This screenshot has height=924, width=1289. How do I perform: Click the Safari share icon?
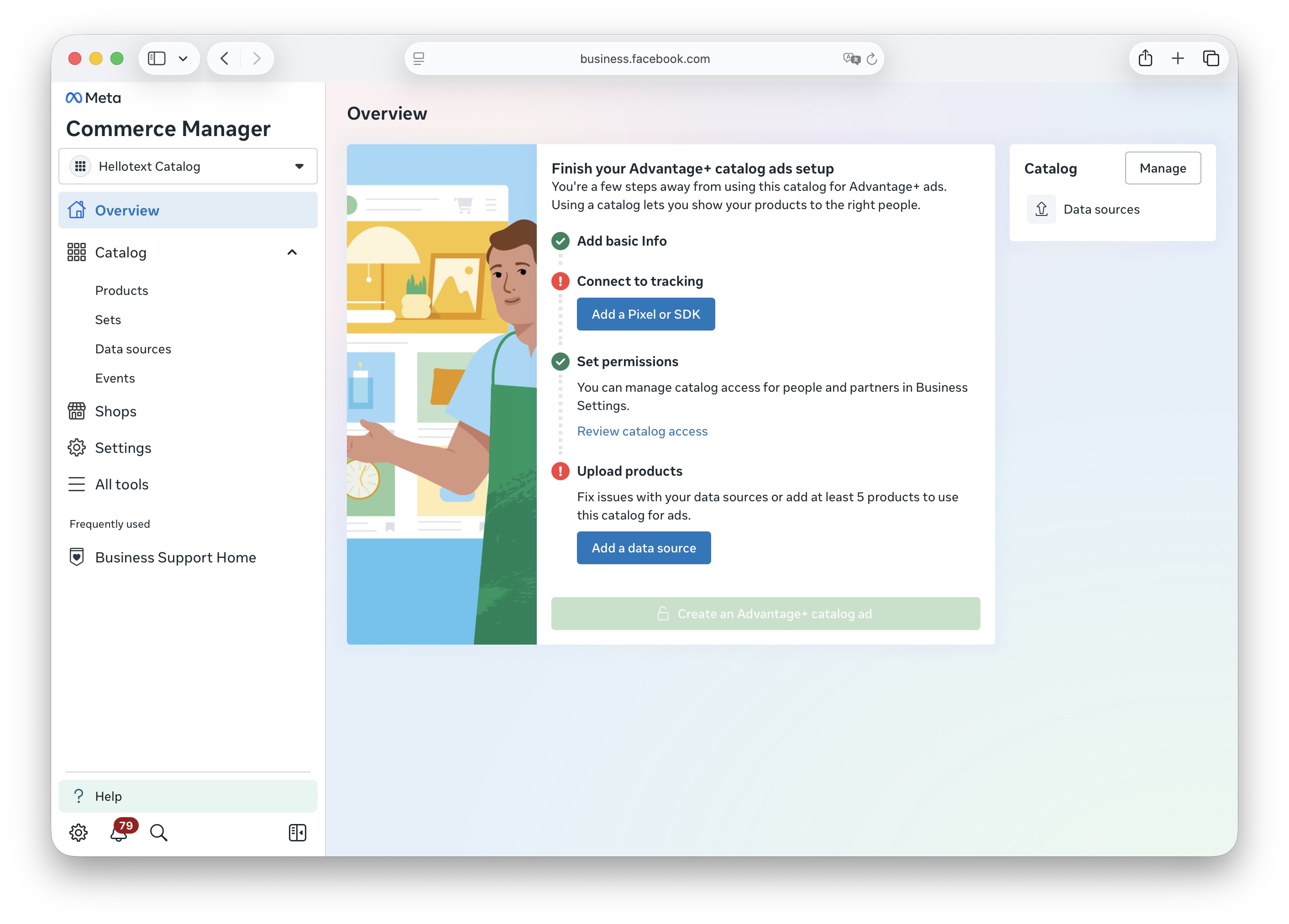(x=1145, y=58)
